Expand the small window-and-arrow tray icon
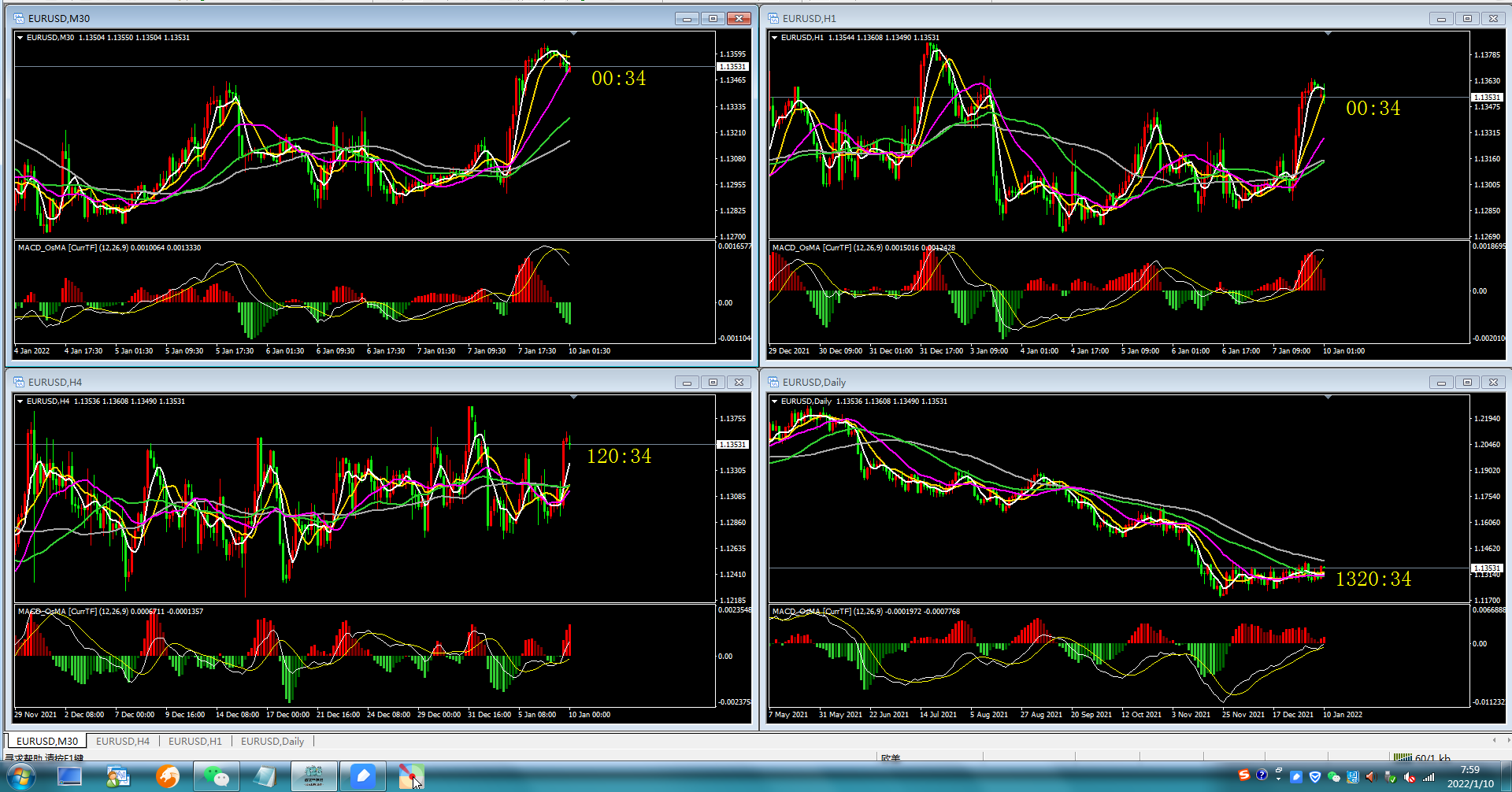 [1278, 775]
